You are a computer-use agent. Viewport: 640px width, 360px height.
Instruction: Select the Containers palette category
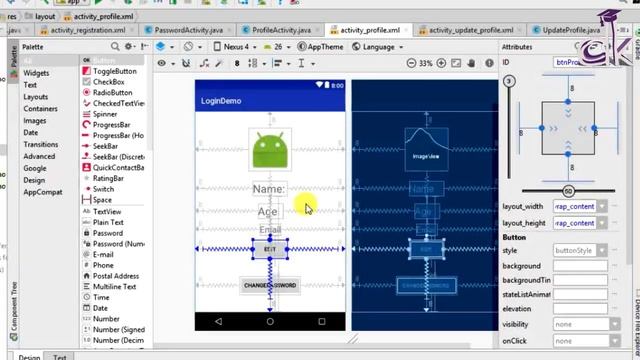(x=40, y=109)
